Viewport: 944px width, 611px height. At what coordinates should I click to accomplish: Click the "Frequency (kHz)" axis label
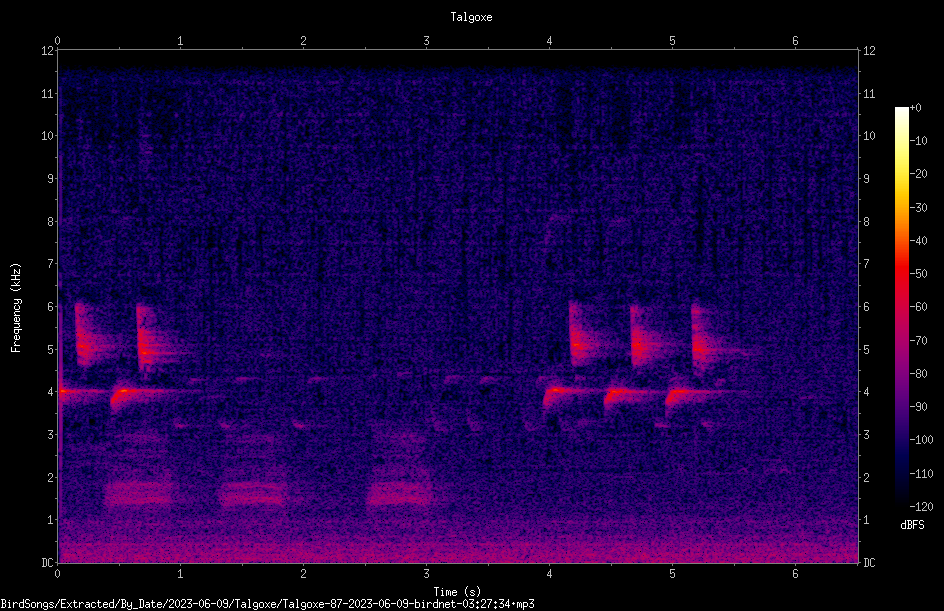(x=16, y=308)
